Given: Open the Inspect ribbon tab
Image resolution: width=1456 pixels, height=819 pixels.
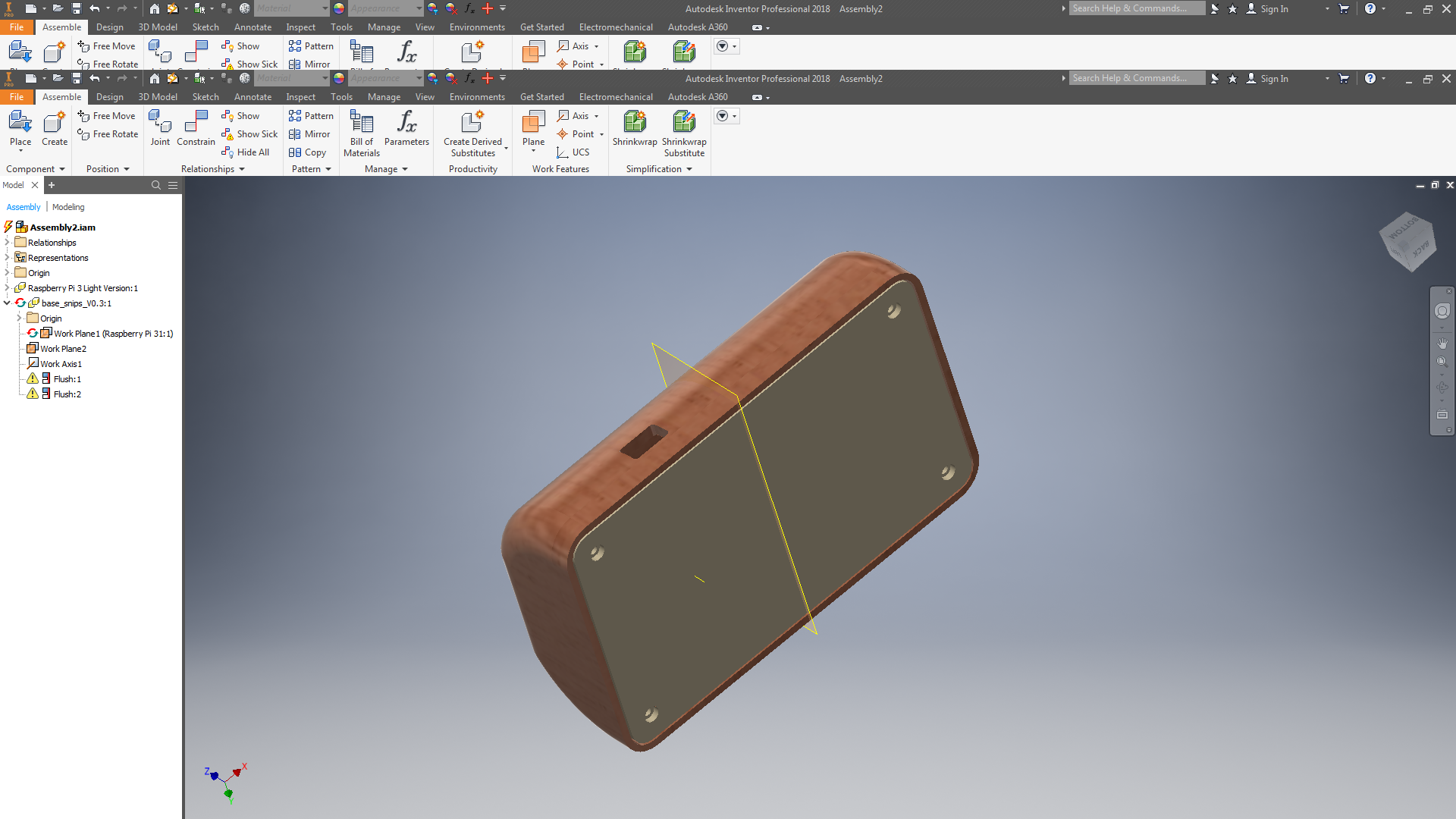Looking at the screenshot, I should click(x=300, y=97).
